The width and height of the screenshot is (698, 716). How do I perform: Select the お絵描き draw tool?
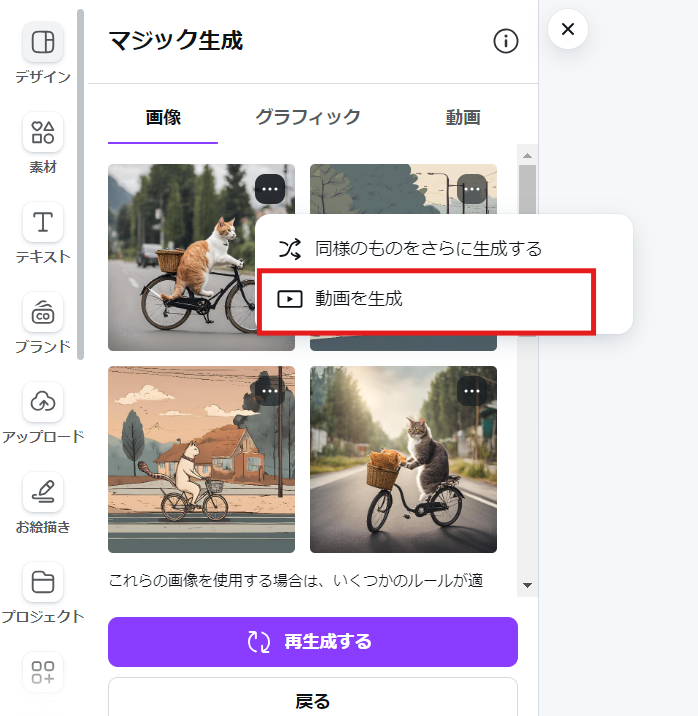pyautogui.click(x=42, y=492)
